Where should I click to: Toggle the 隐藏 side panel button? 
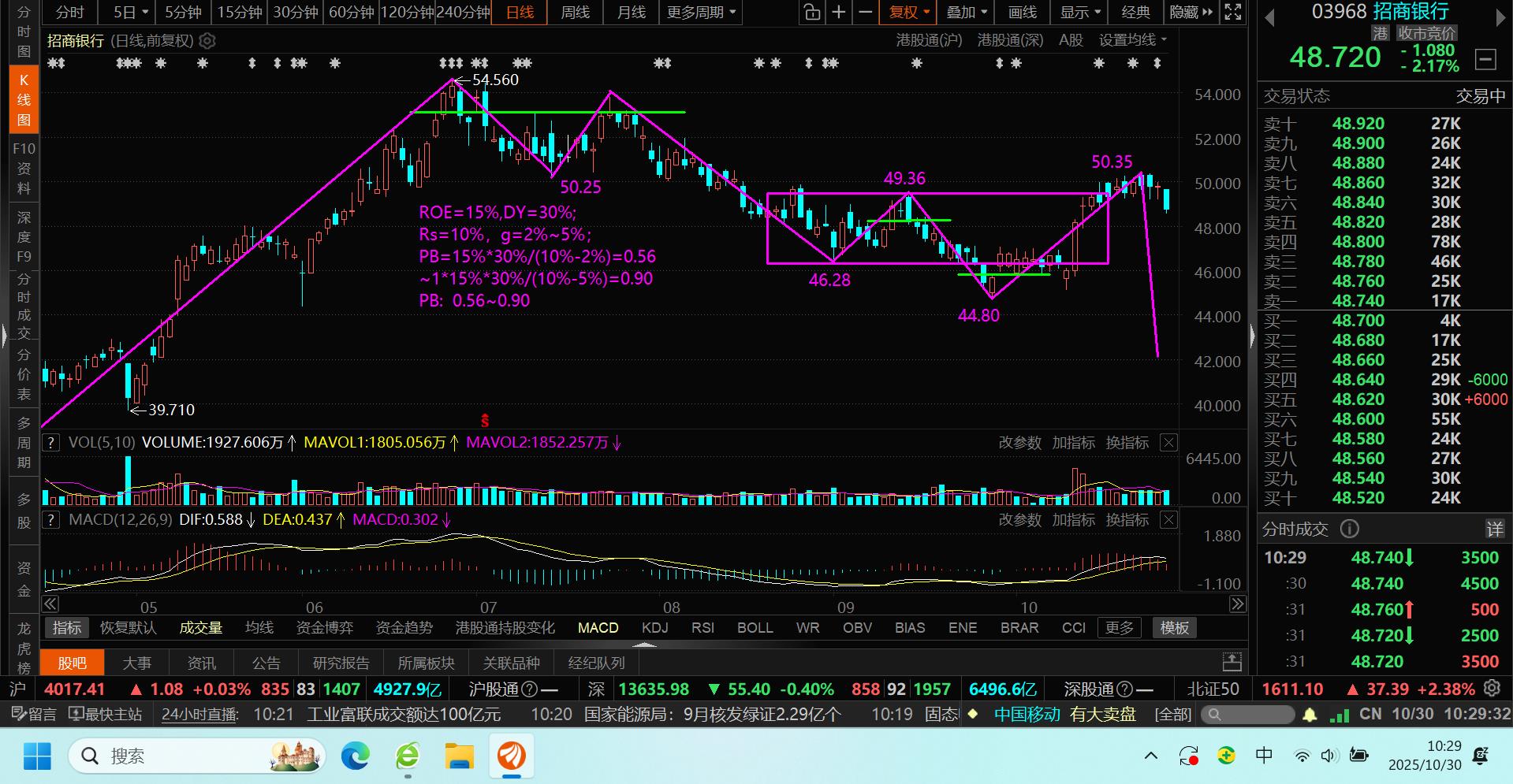click(x=1191, y=12)
